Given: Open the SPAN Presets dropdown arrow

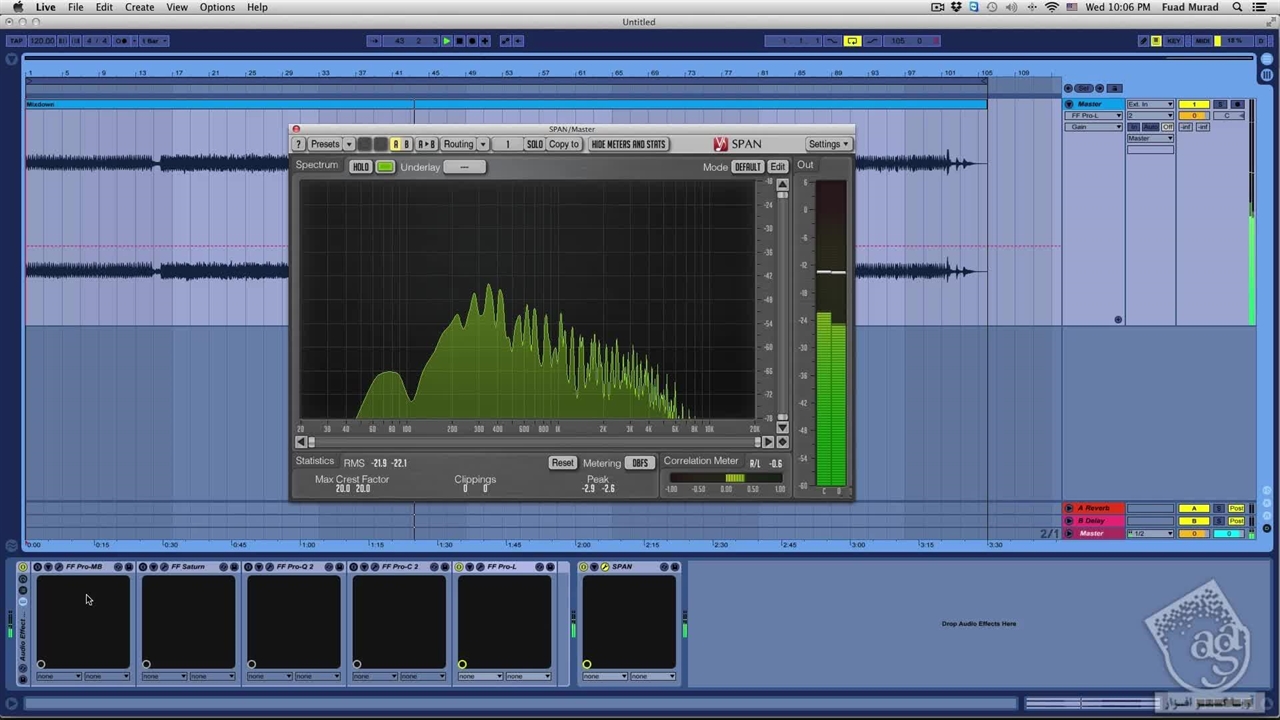Looking at the screenshot, I should pyautogui.click(x=347, y=144).
